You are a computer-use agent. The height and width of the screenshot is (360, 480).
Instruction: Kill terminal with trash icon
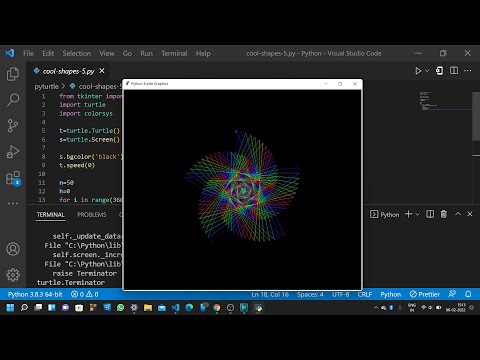pos(444,214)
